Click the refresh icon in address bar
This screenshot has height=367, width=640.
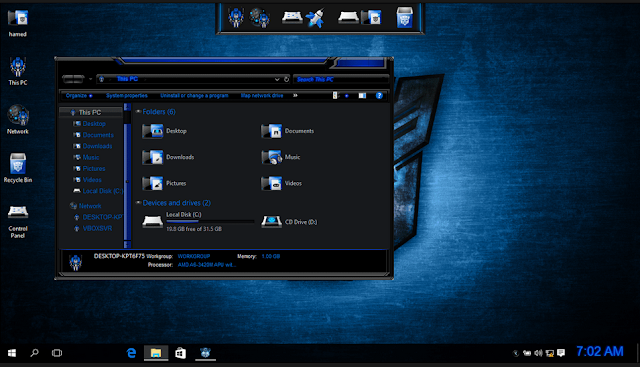287,79
